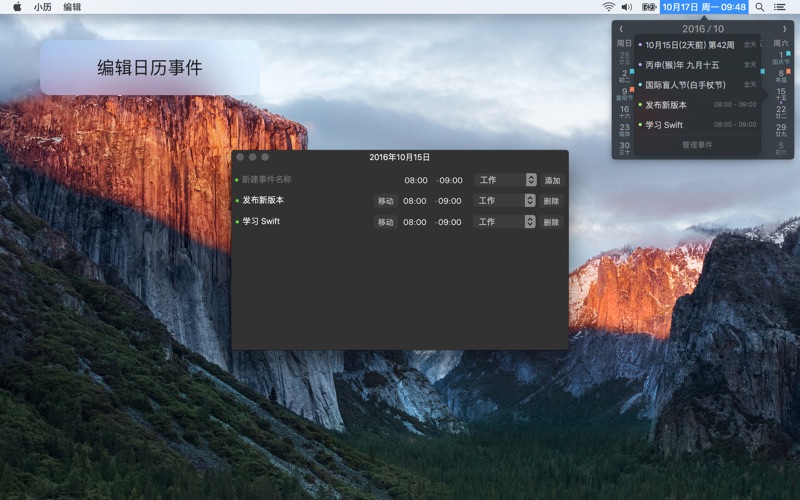
Task: Click 添加 button to add new event
Action: [x=552, y=180]
